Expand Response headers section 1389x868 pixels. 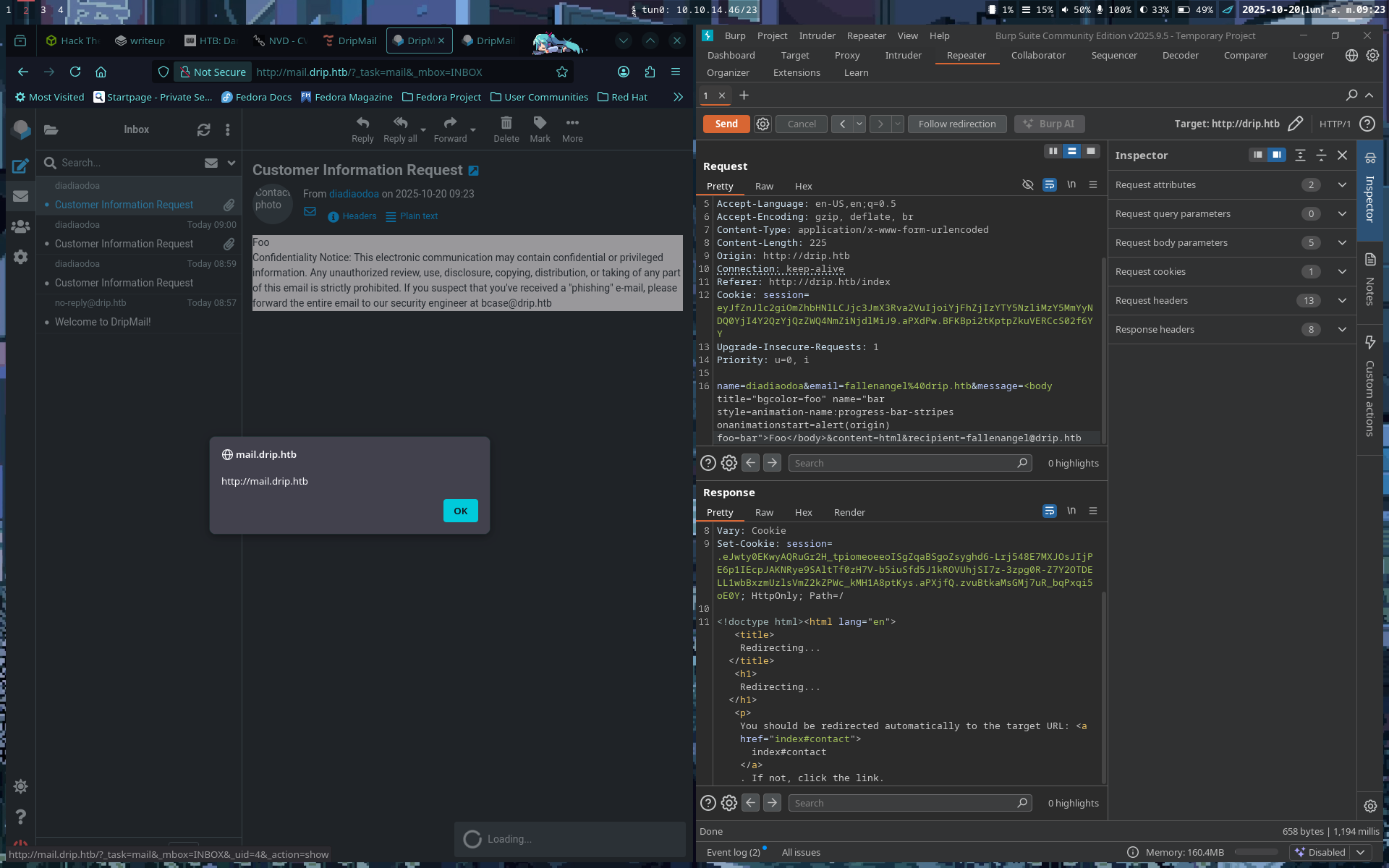pyautogui.click(x=1342, y=330)
